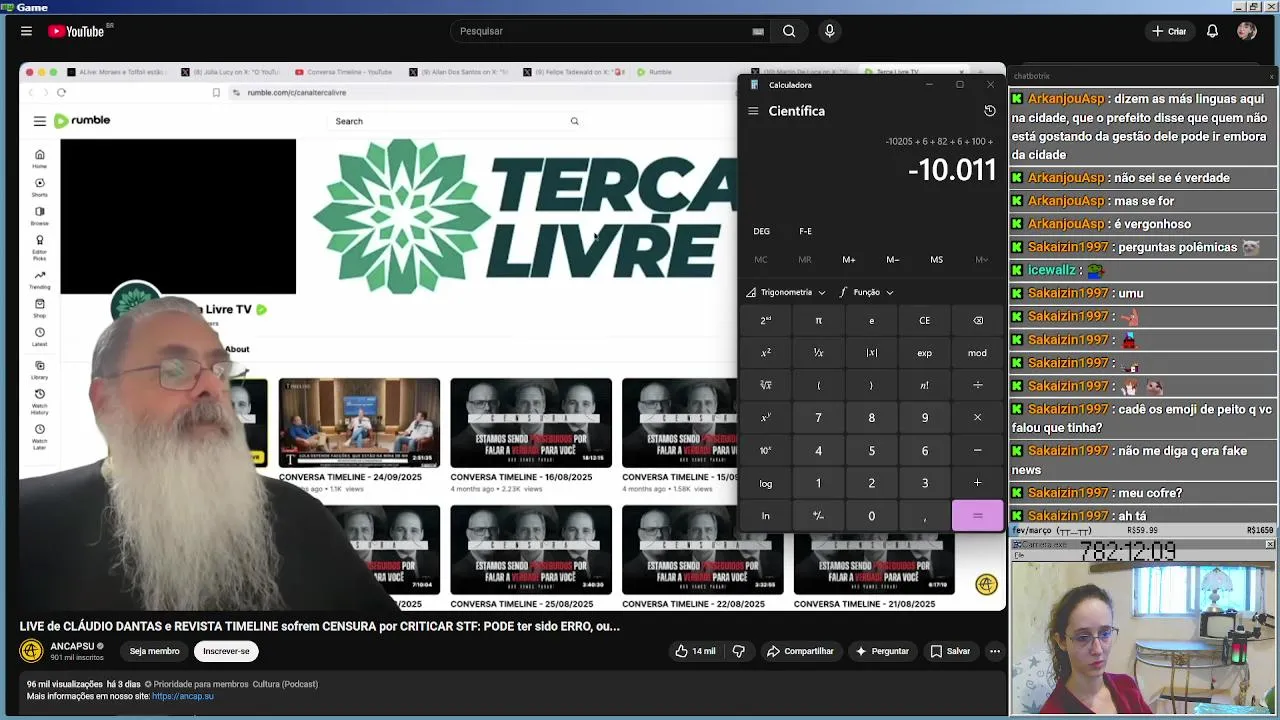
Task: Open the YouTube account avatar menu
Action: 1246,31
